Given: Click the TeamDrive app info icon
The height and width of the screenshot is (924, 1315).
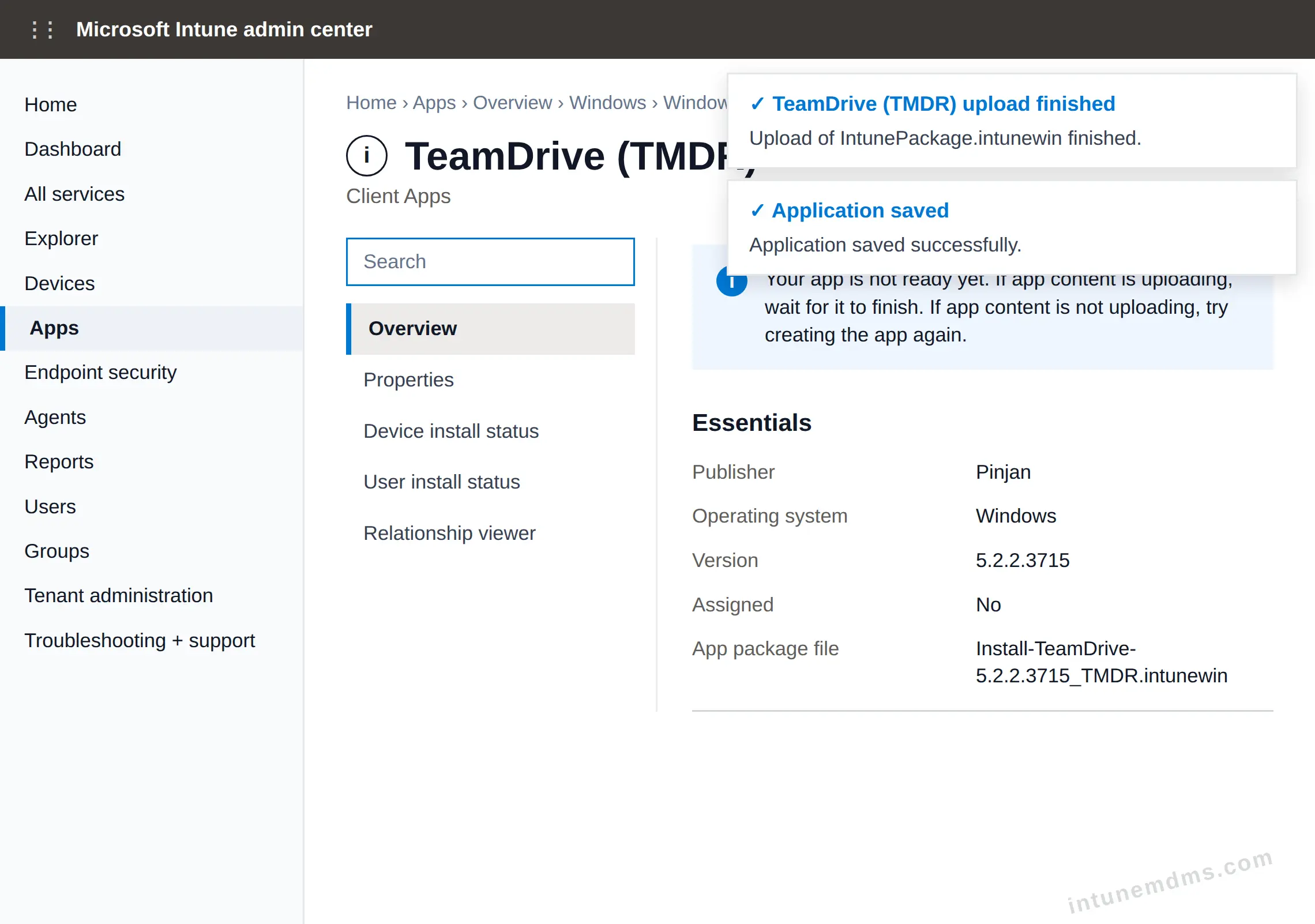Looking at the screenshot, I should point(366,156).
